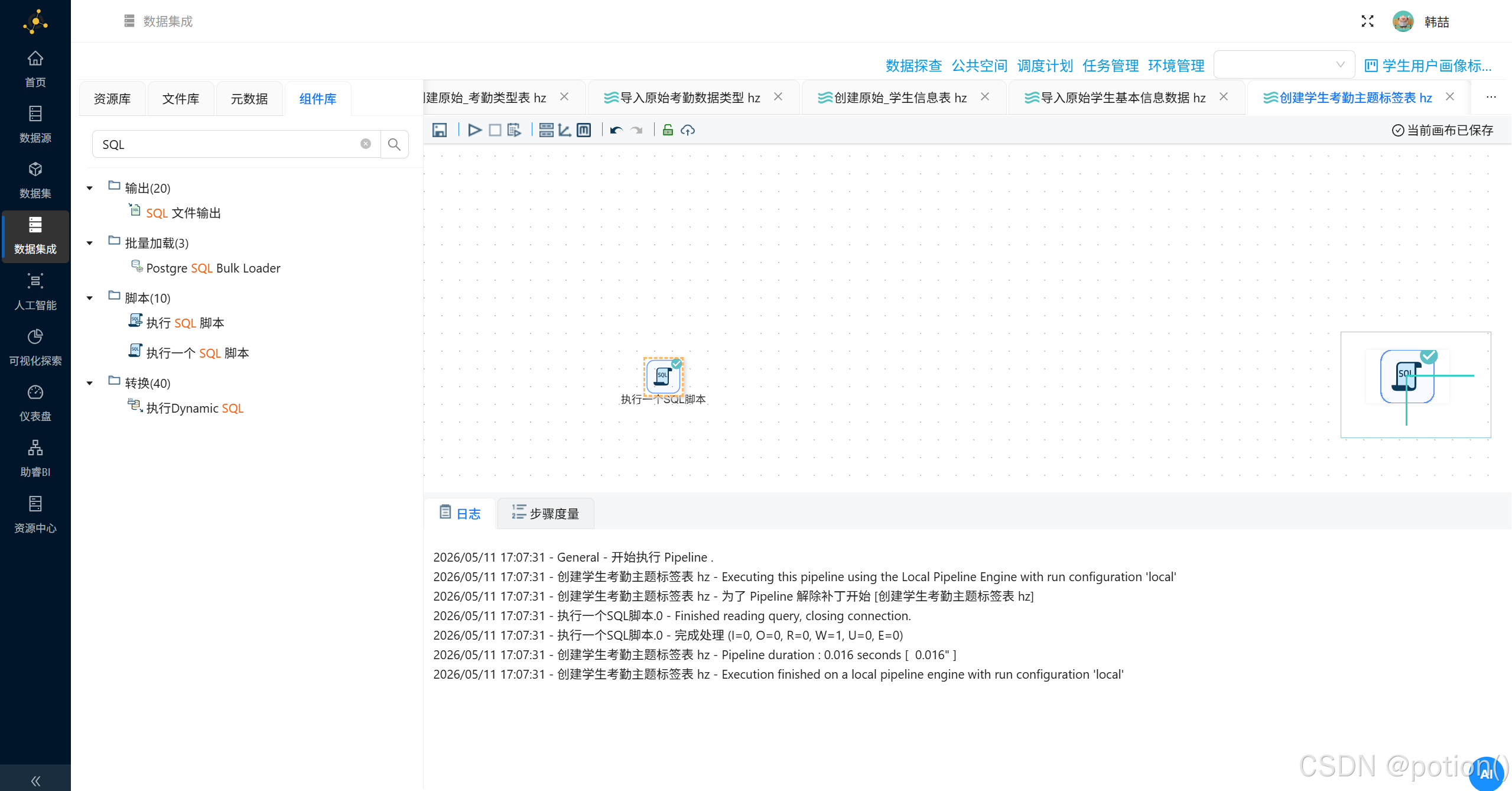Click the application logo at top left
Screen dimensions: 1512x791
(x=35, y=22)
